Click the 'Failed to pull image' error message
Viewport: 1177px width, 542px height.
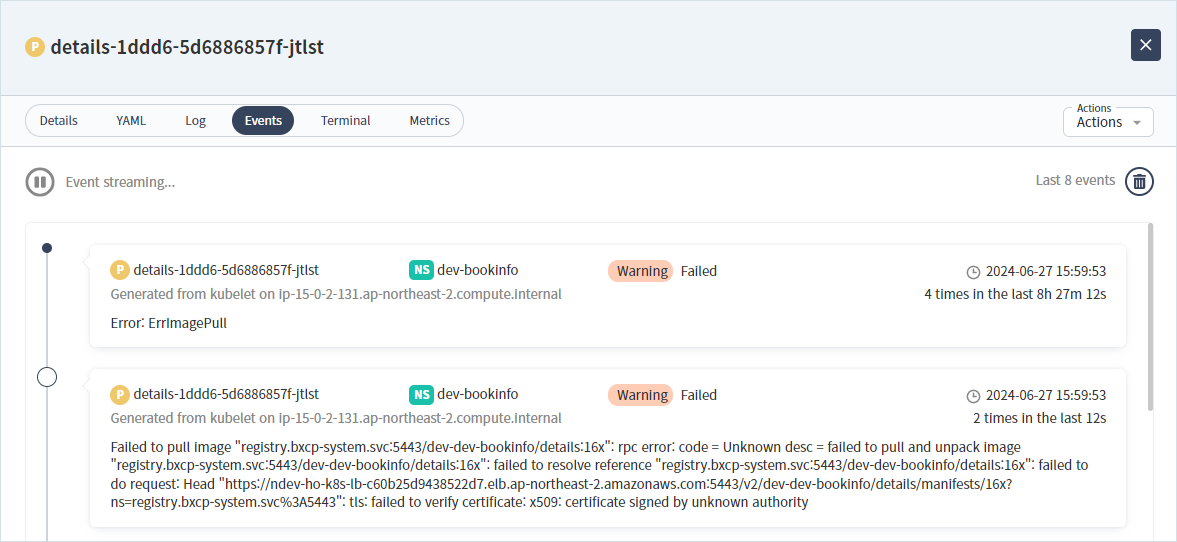tap(599, 474)
